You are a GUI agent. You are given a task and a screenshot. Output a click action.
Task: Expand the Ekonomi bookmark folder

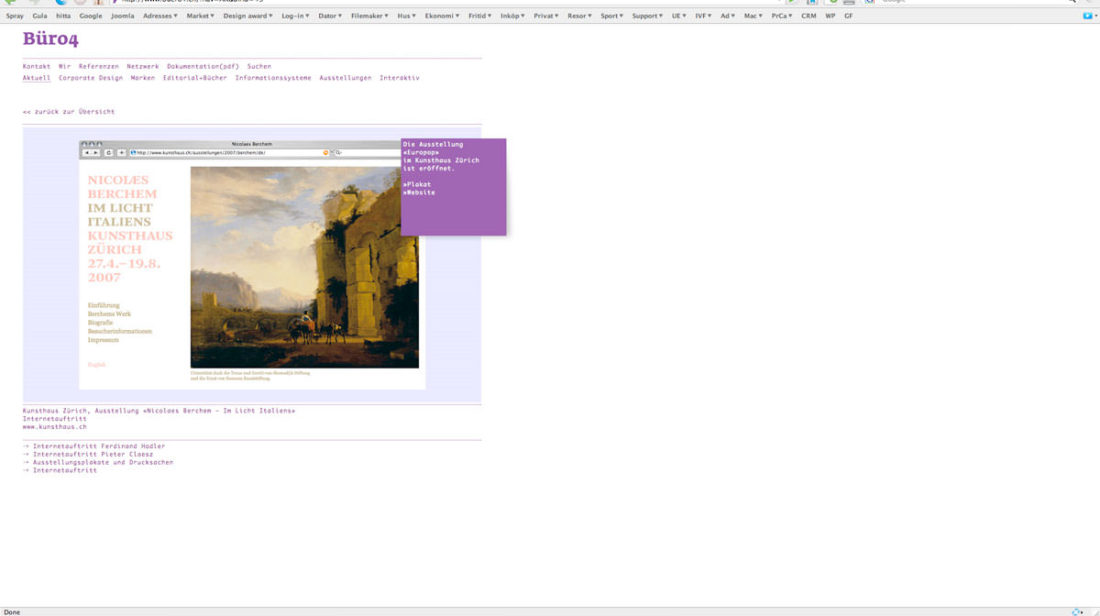point(442,15)
